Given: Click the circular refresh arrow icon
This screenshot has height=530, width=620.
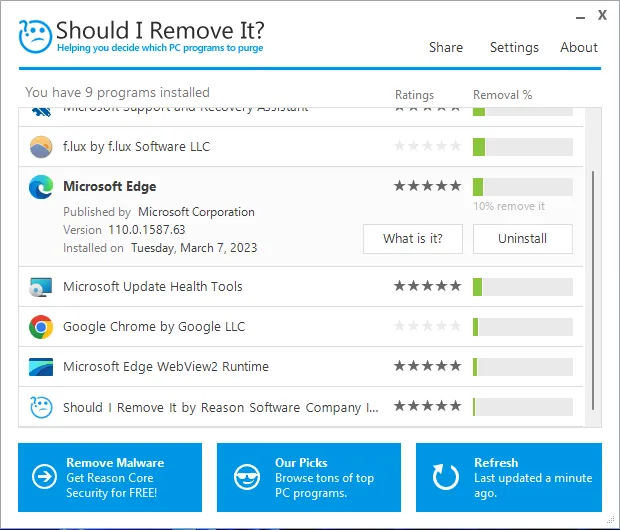Looking at the screenshot, I should [x=446, y=477].
